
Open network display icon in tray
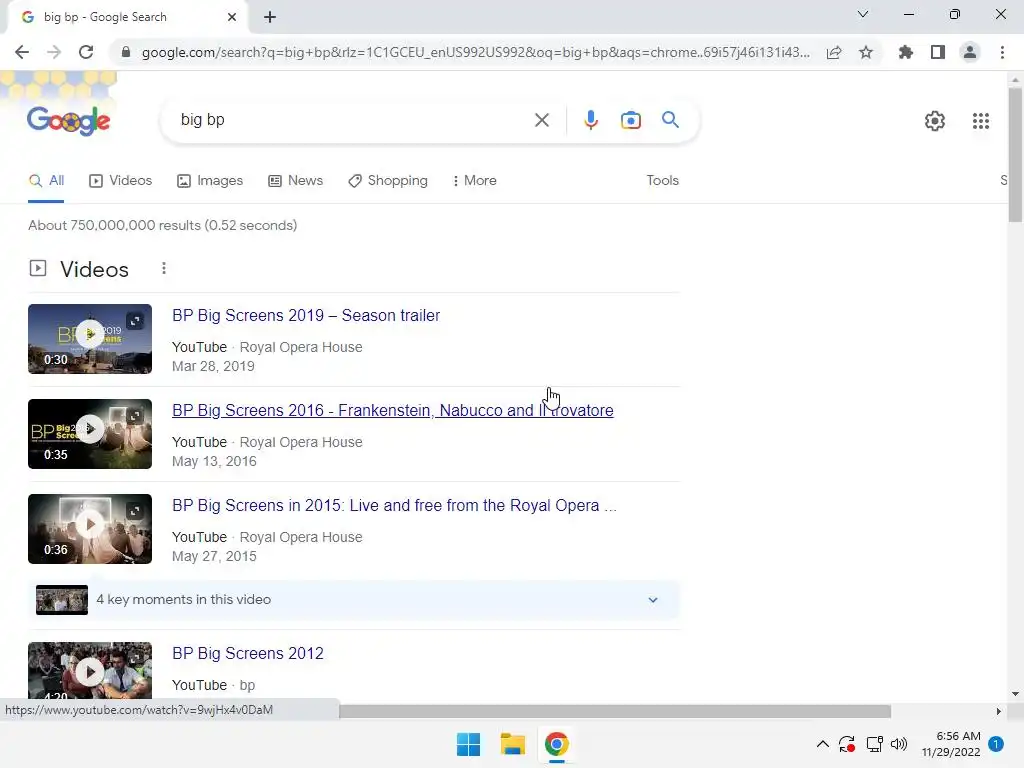pos(874,744)
